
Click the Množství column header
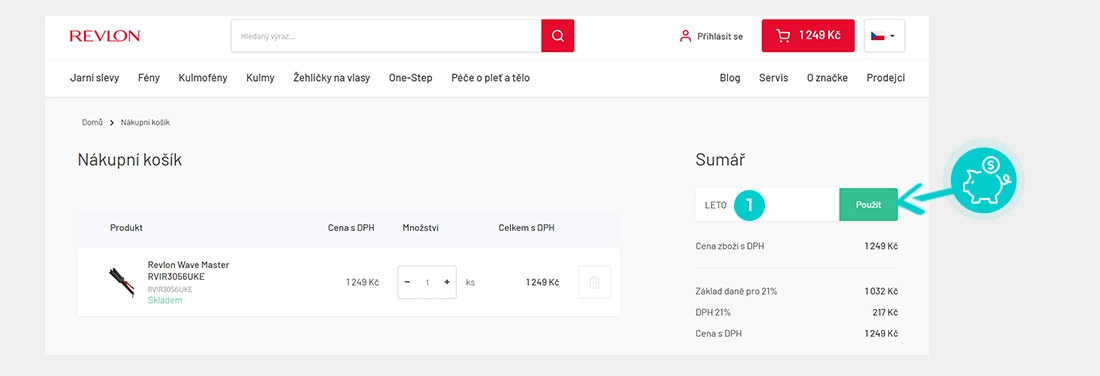tap(421, 228)
